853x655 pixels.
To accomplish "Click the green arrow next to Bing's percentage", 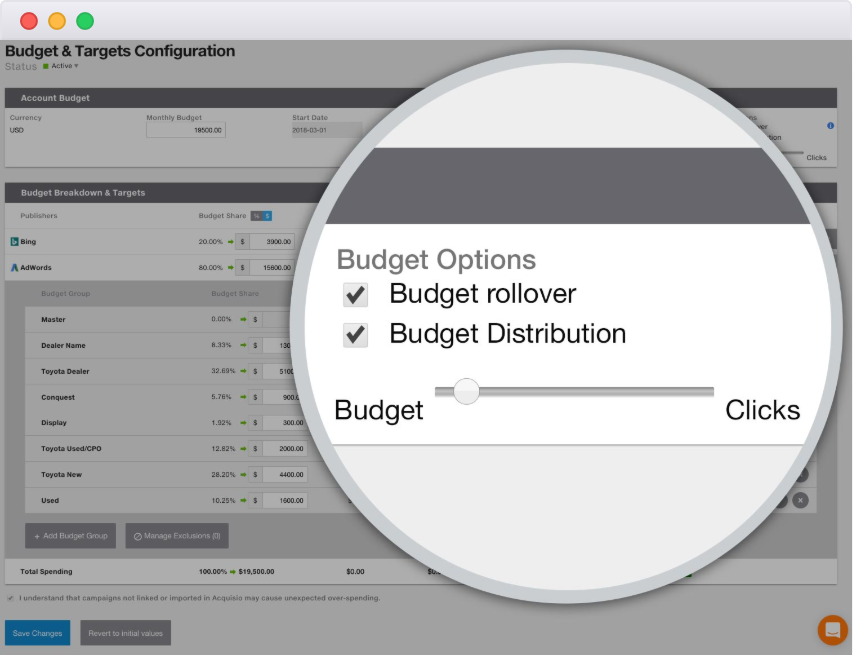I will click(x=231, y=241).
